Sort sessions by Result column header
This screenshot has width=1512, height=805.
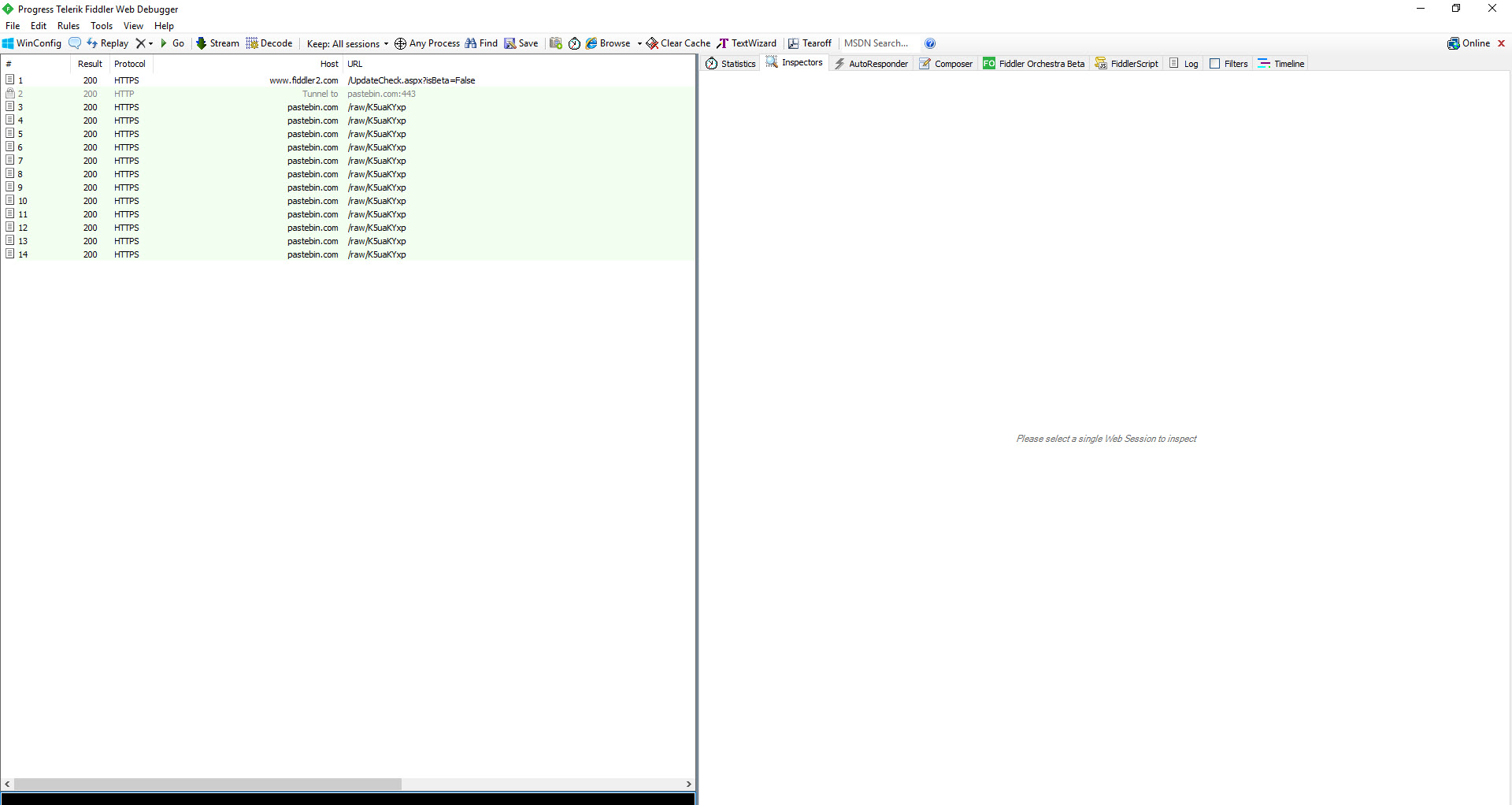point(90,64)
